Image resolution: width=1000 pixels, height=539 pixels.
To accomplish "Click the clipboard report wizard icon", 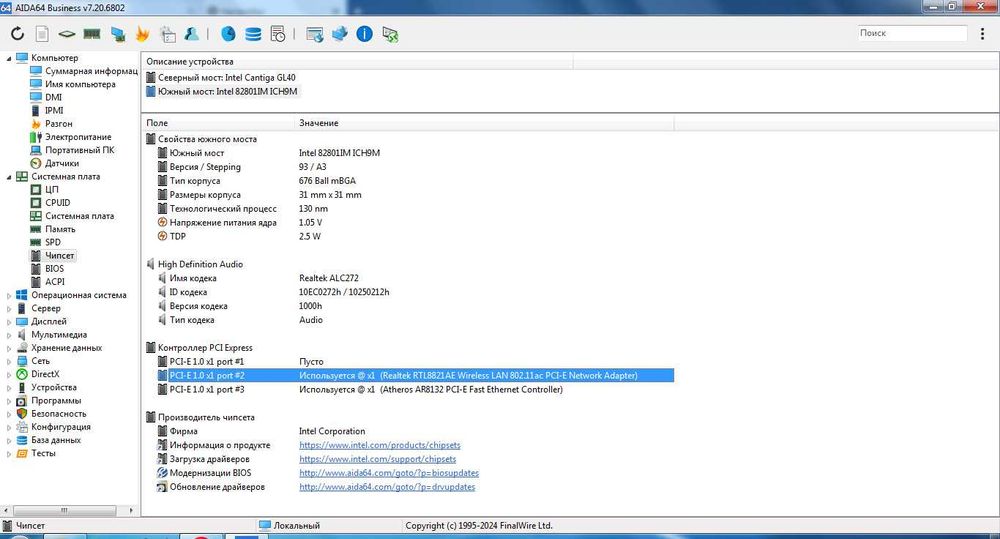I will (168, 34).
